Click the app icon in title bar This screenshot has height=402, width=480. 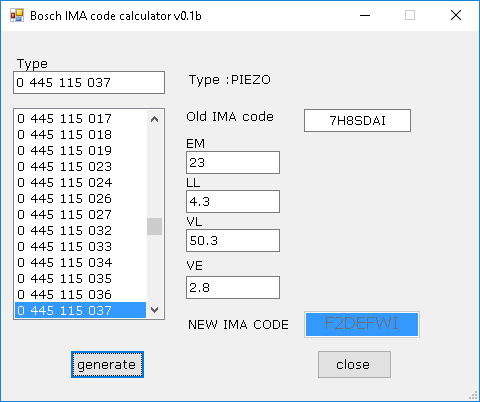click(17, 15)
